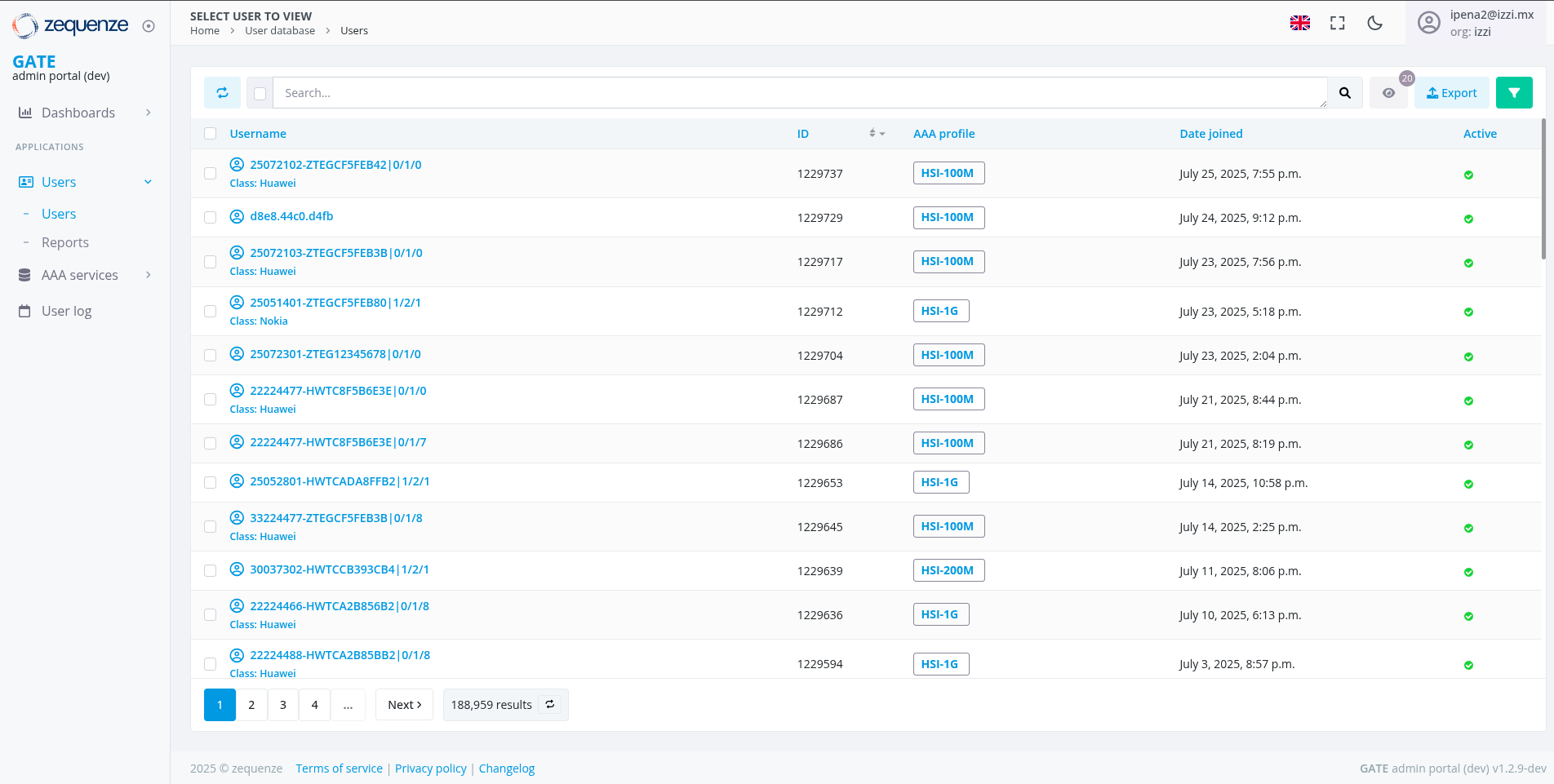Switch language via the British flag icon

[1299, 23]
